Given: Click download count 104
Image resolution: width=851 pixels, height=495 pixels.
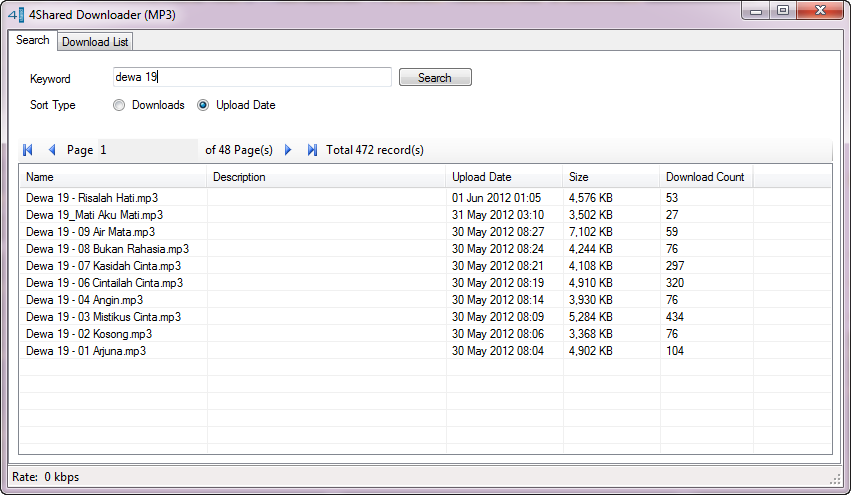Looking at the screenshot, I should pos(675,351).
